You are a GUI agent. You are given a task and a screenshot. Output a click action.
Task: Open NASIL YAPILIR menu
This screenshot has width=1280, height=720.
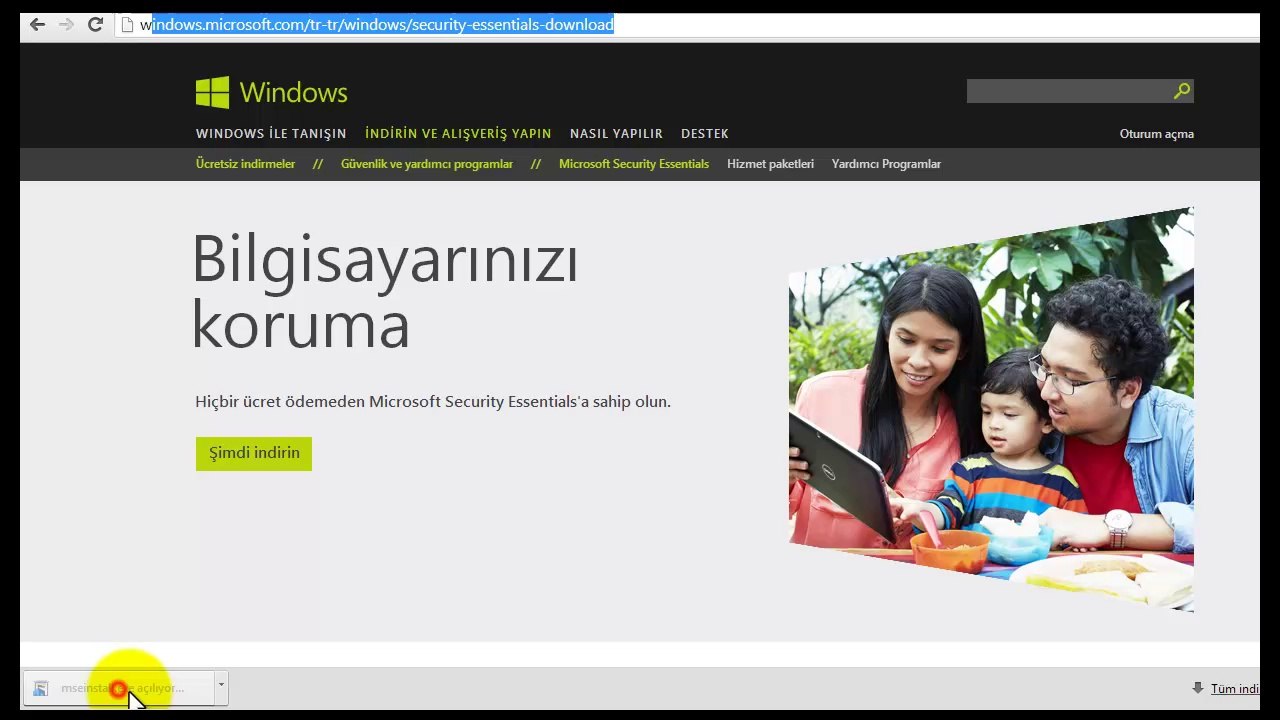click(616, 133)
